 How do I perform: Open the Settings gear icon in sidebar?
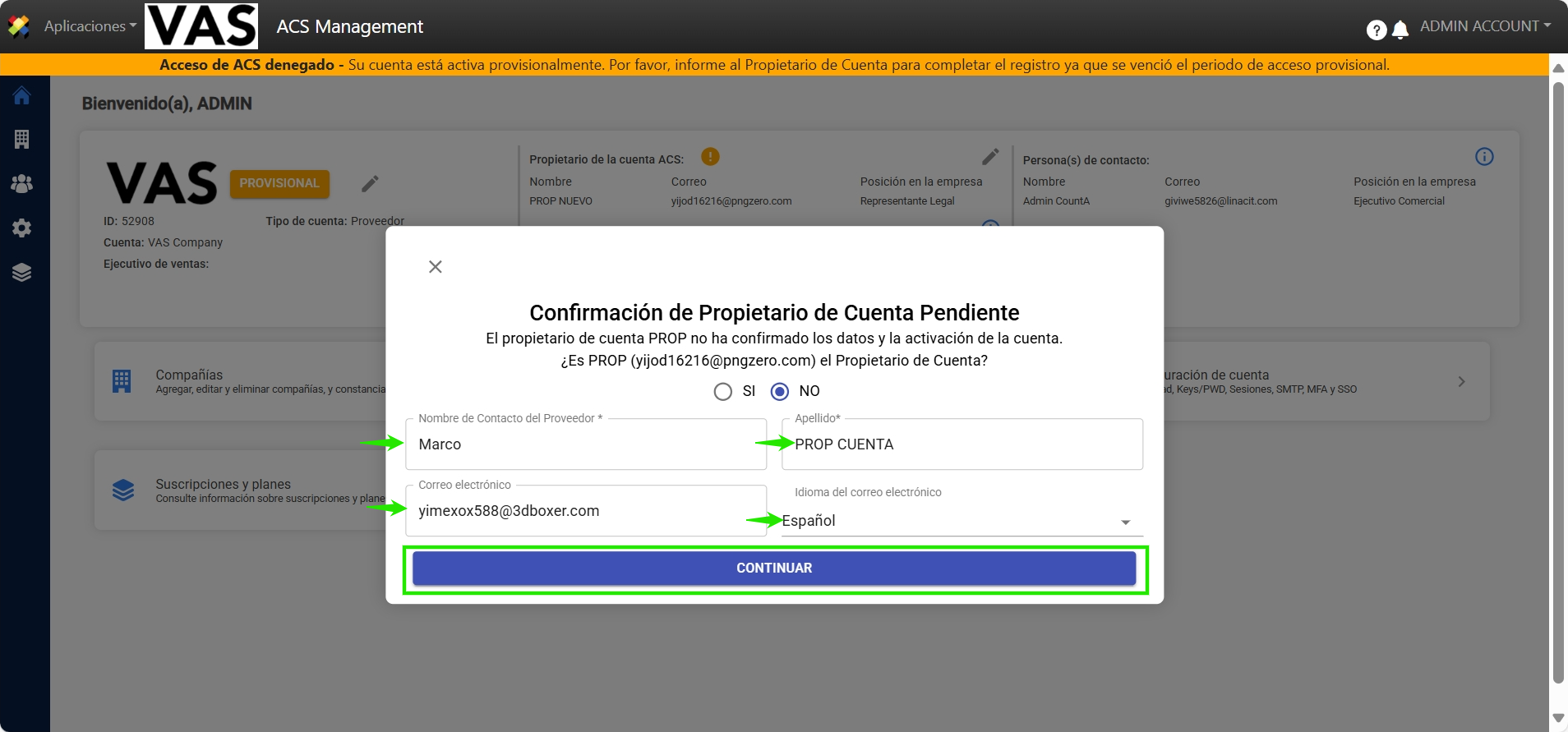click(22, 228)
